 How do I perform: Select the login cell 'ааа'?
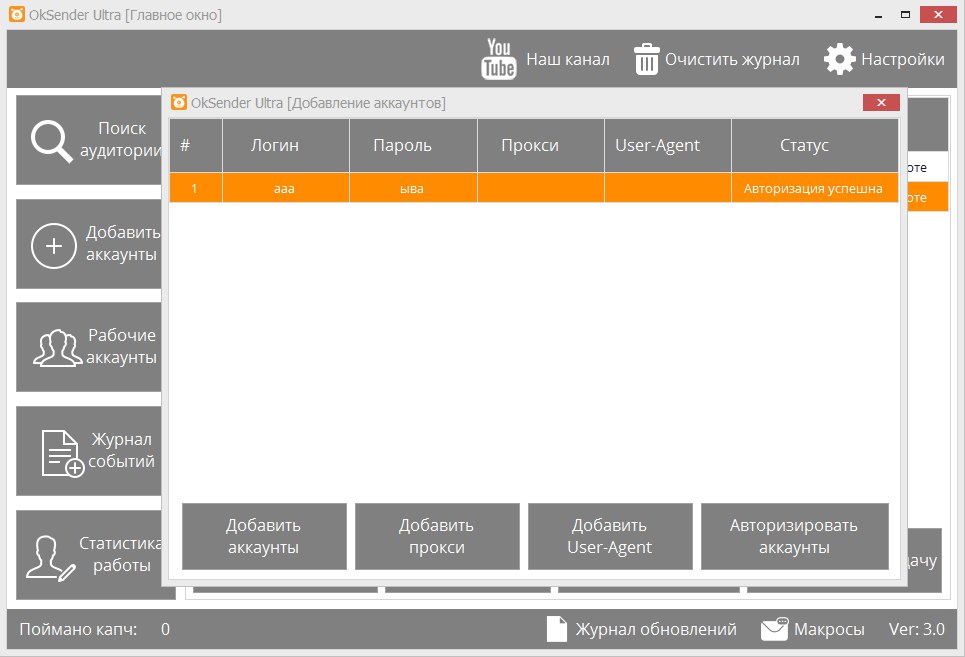coord(286,188)
